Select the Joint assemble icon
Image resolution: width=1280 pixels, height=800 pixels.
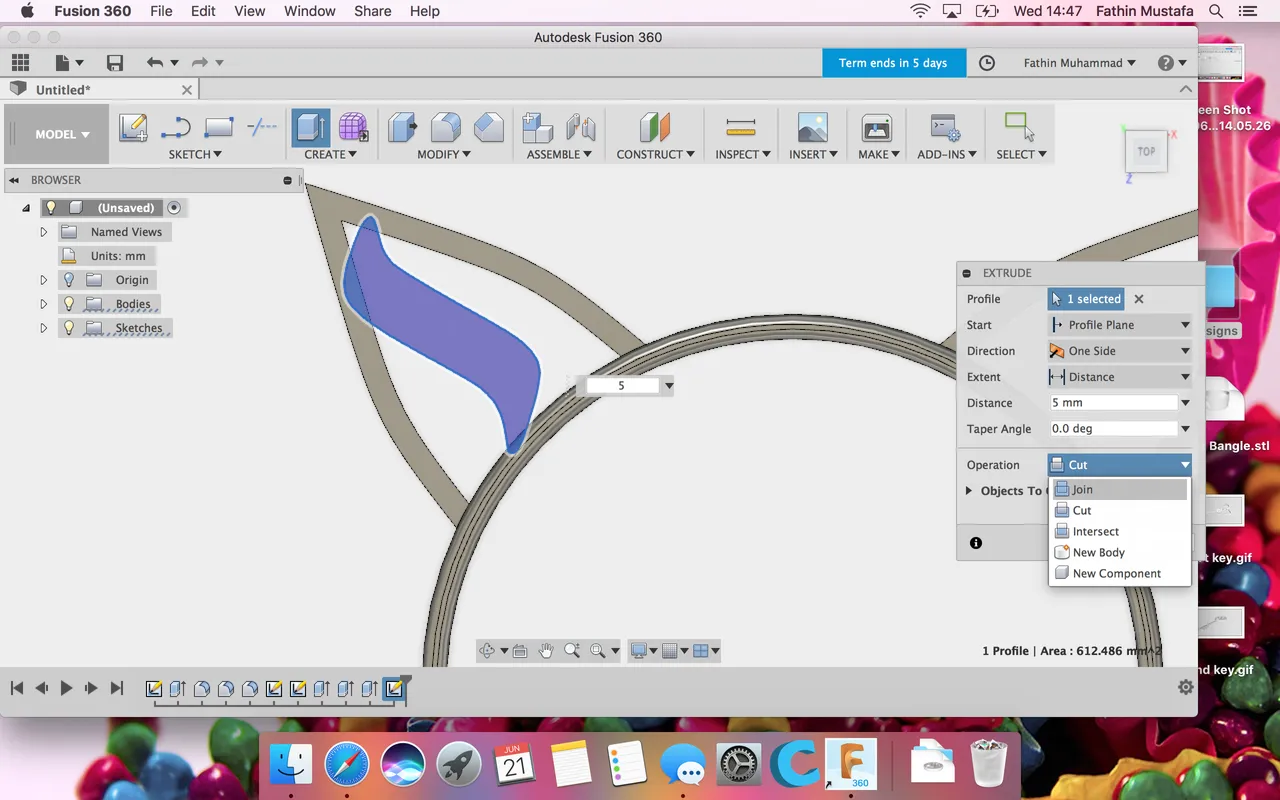[x=581, y=128]
